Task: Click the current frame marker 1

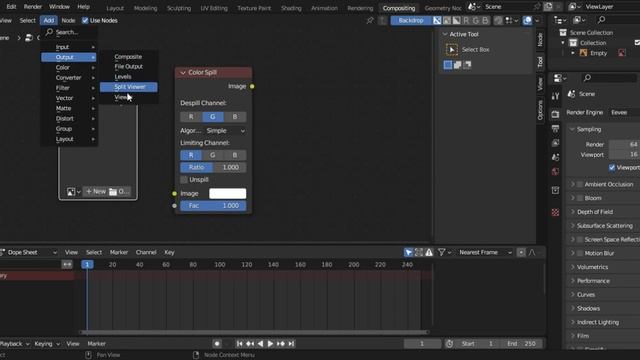Action: (x=87, y=264)
